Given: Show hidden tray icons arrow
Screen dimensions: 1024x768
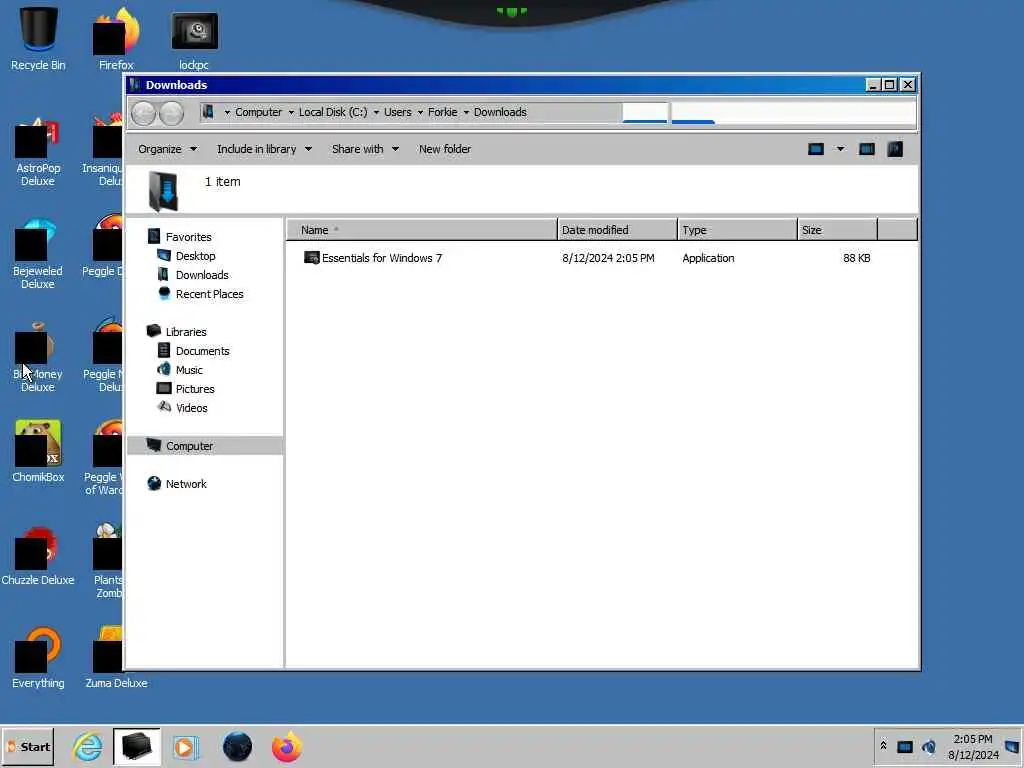Looking at the screenshot, I should (x=883, y=746).
